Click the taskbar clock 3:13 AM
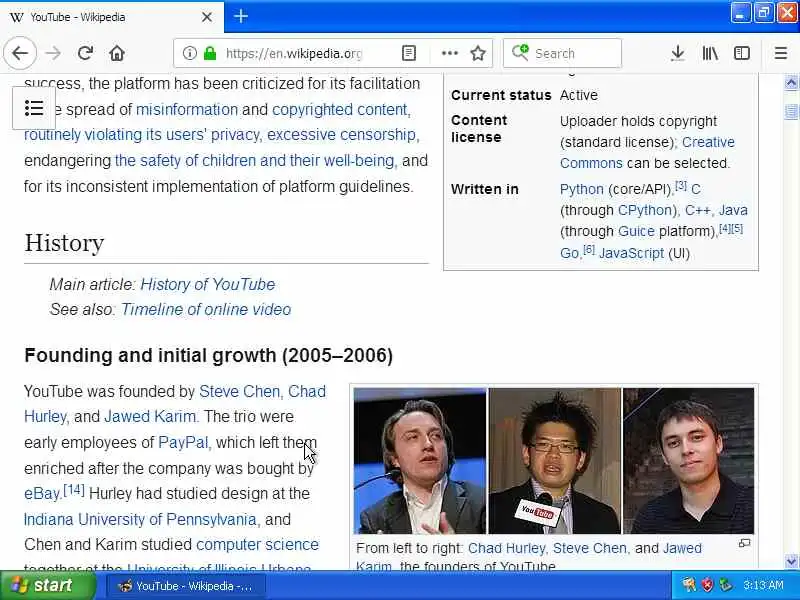The image size is (800, 600). coord(763,585)
